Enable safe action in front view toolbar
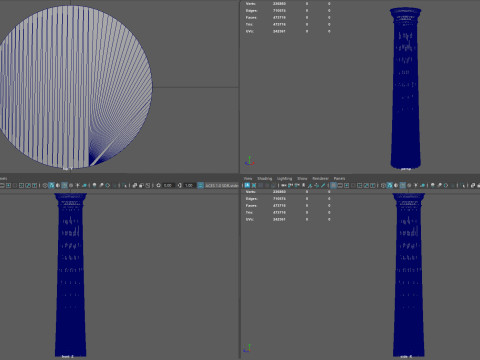Screen dimensions: 480x360 pyautogui.click(x=28, y=185)
